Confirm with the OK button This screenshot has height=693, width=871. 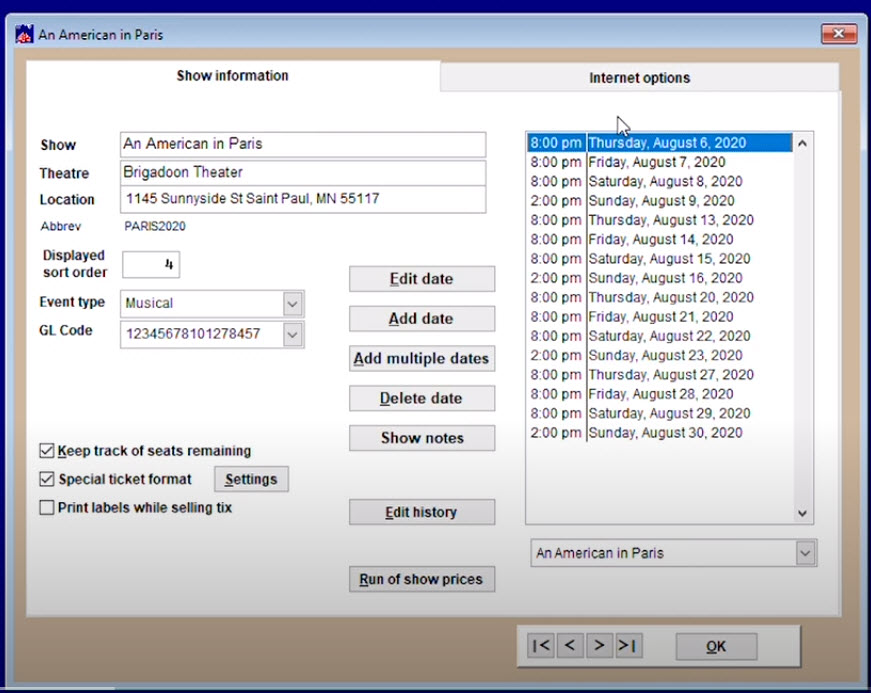(716, 646)
